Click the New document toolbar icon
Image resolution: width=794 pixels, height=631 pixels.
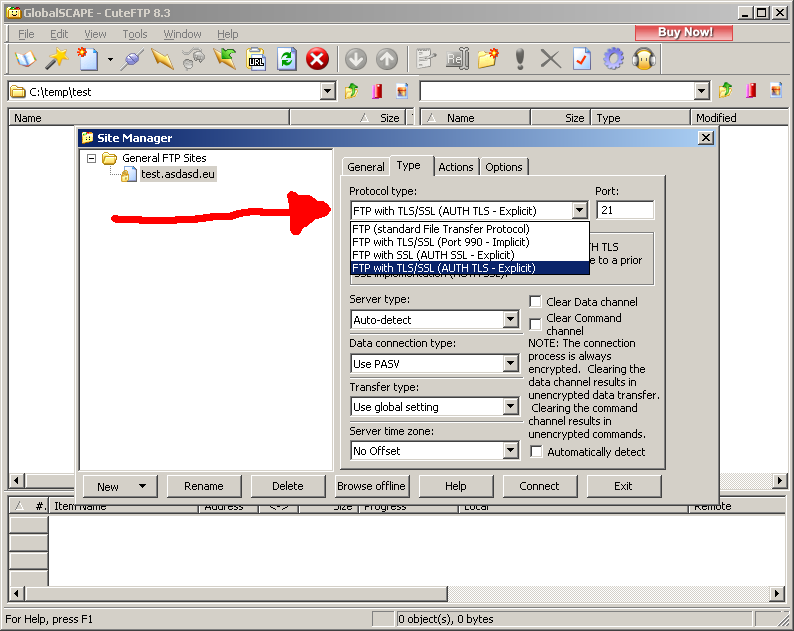pos(88,59)
